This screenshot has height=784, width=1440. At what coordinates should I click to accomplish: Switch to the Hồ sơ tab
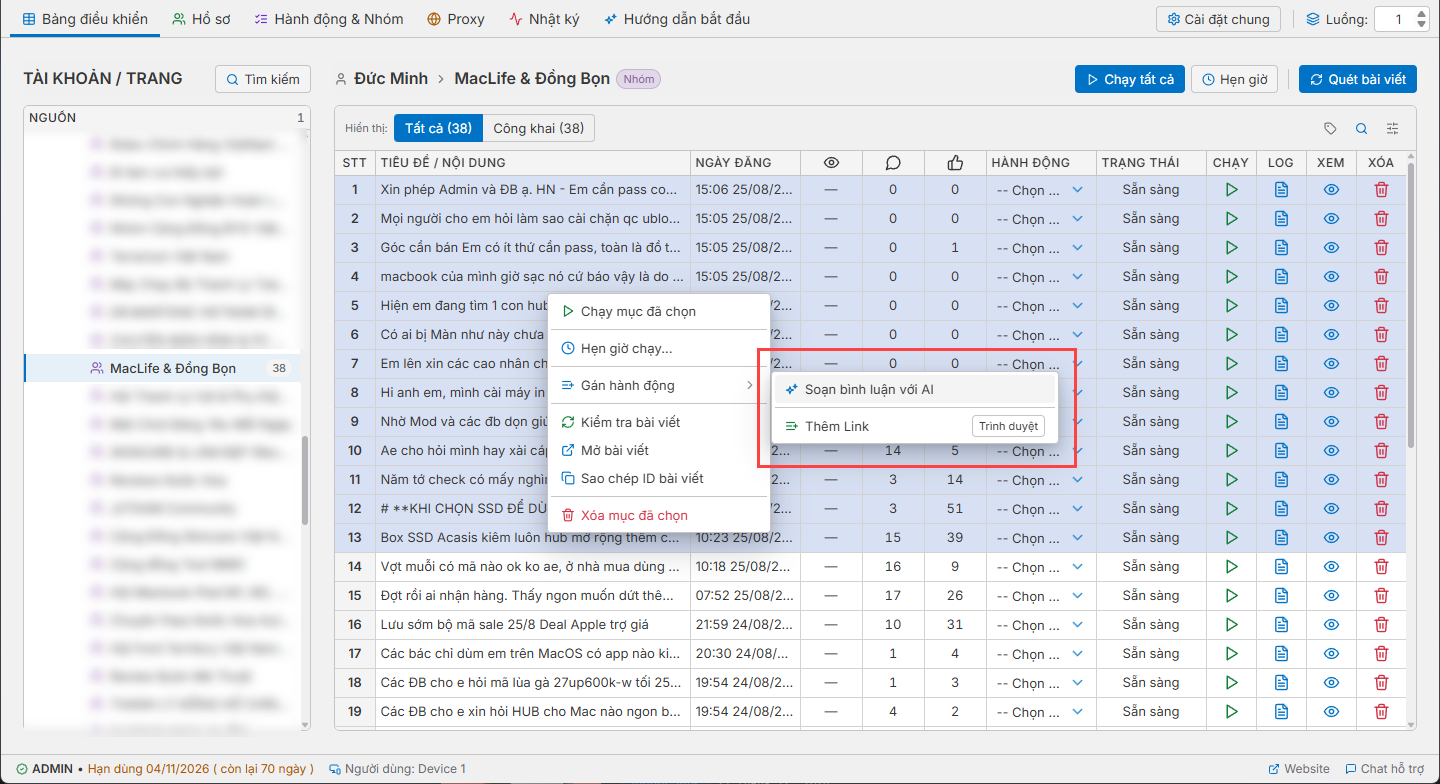[x=201, y=19]
